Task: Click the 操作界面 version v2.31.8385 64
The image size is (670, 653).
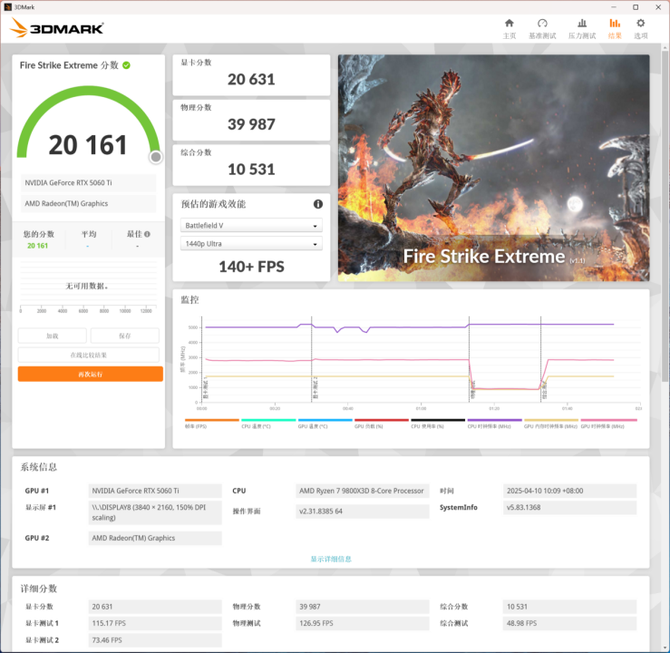Action: point(362,511)
